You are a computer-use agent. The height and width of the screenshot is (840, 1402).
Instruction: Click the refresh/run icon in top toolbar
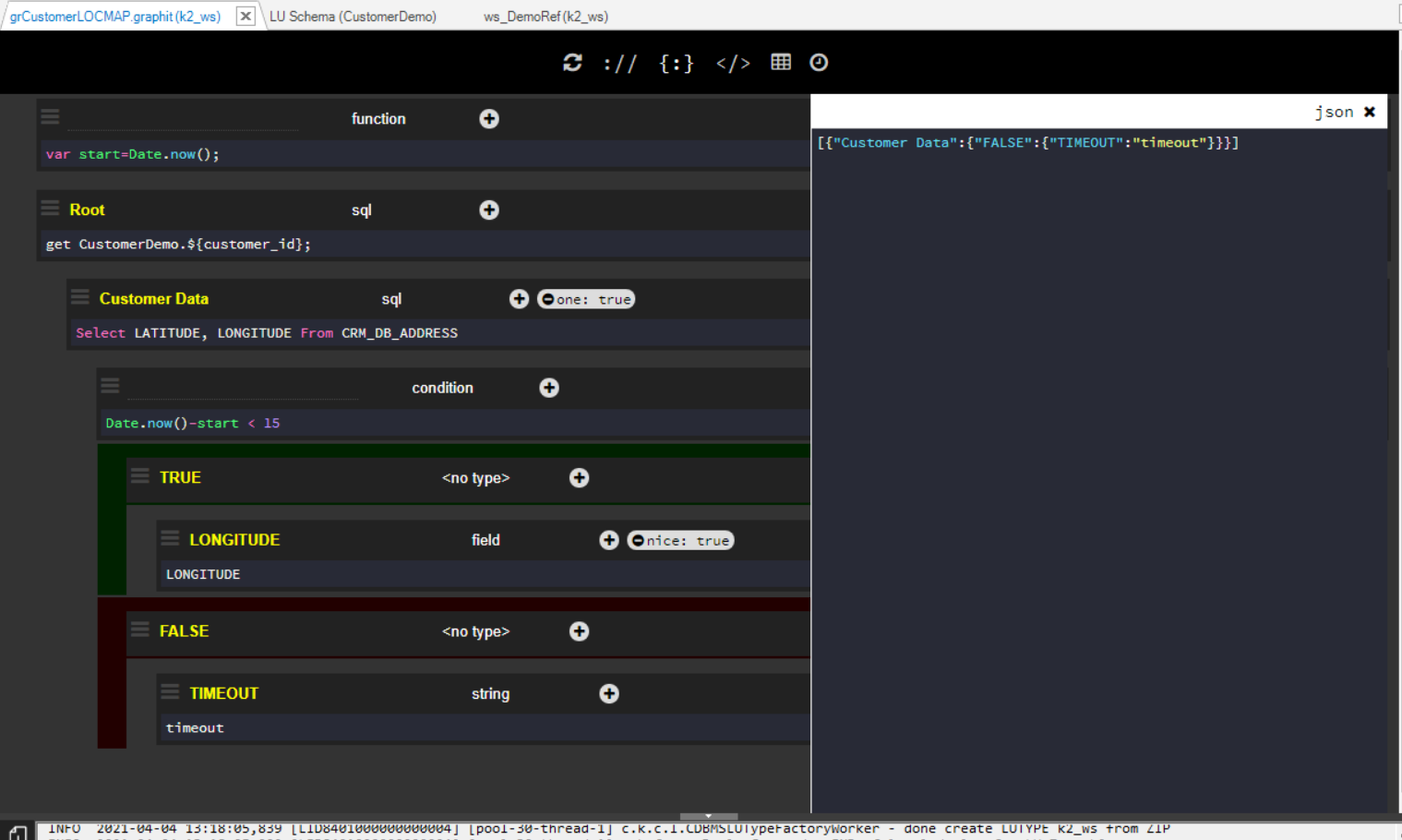click(572, 63)
